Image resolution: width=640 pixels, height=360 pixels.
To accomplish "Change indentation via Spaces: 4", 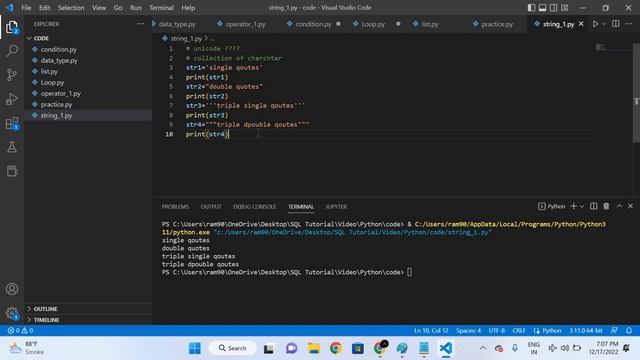I will click(469, 330).
